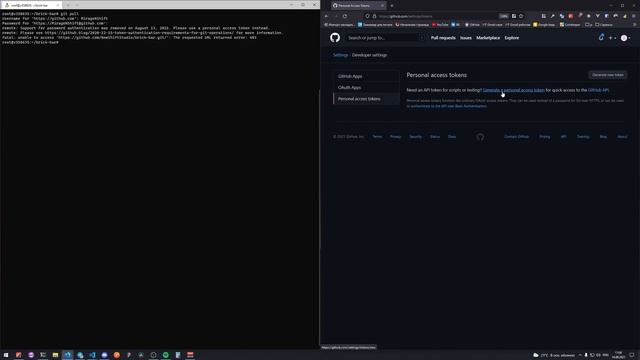Open 'authenticate to the API over Basic Authentication' link
The height and width of the screenshot is (360, 640).
click(x=448, y=106)
